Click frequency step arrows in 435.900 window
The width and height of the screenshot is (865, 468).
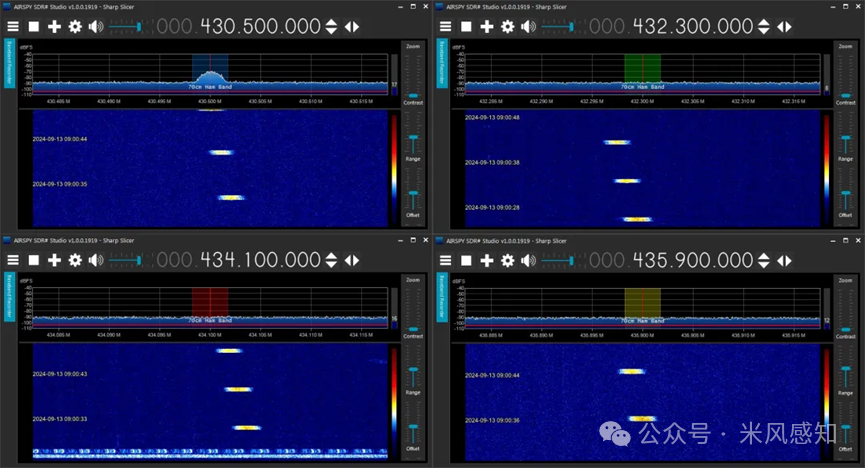click(x=763, y=260)
